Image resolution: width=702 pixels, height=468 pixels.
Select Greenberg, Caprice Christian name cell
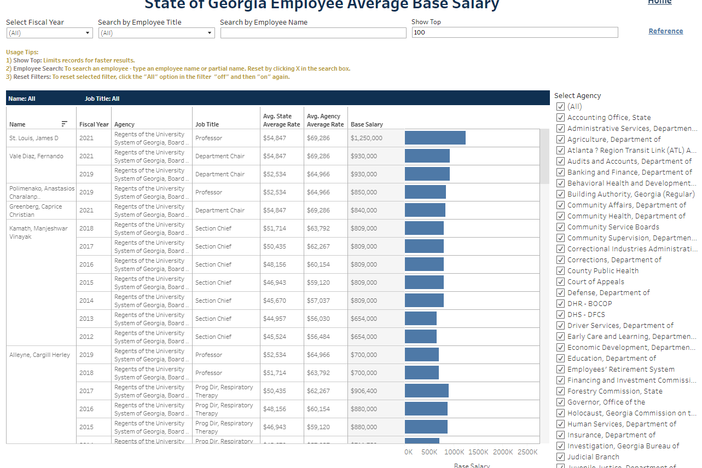pos(41,210)
